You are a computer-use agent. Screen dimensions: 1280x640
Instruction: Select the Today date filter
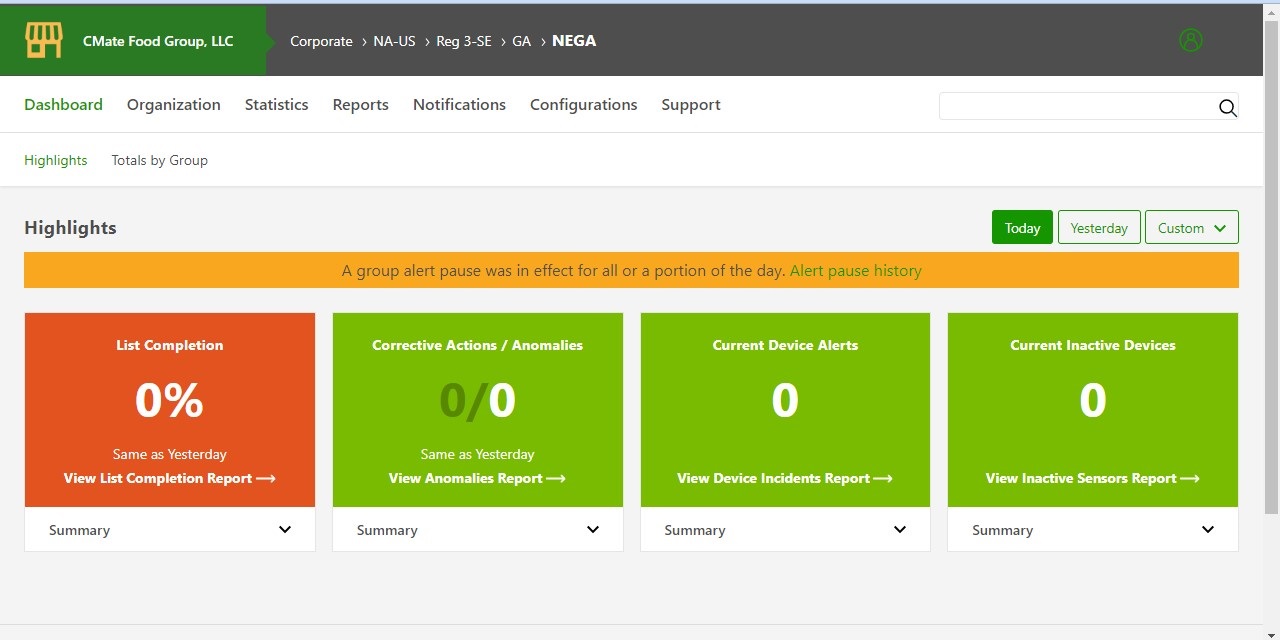(1022, 228)
